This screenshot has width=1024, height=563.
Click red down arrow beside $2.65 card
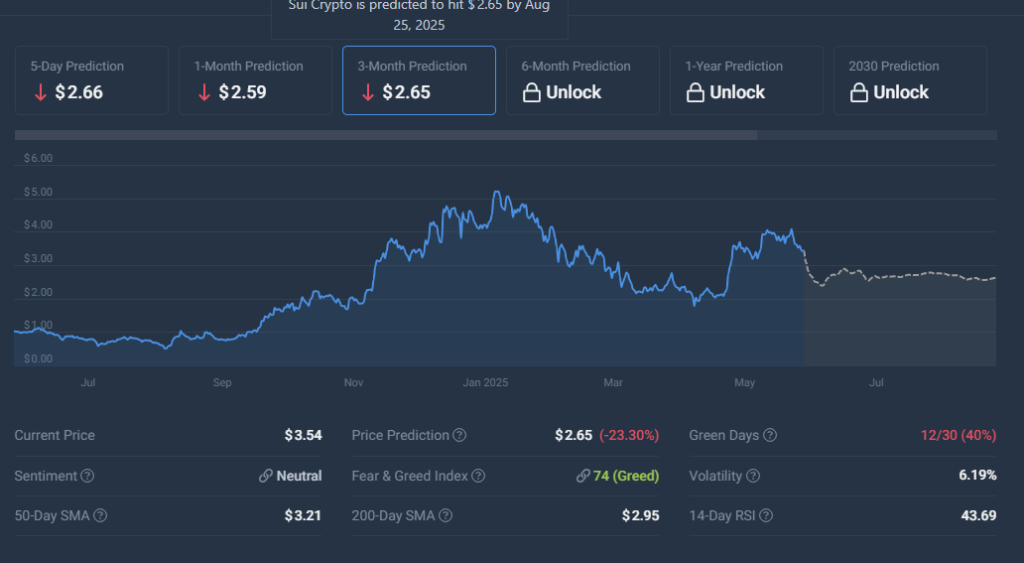[x=368, y=93]
